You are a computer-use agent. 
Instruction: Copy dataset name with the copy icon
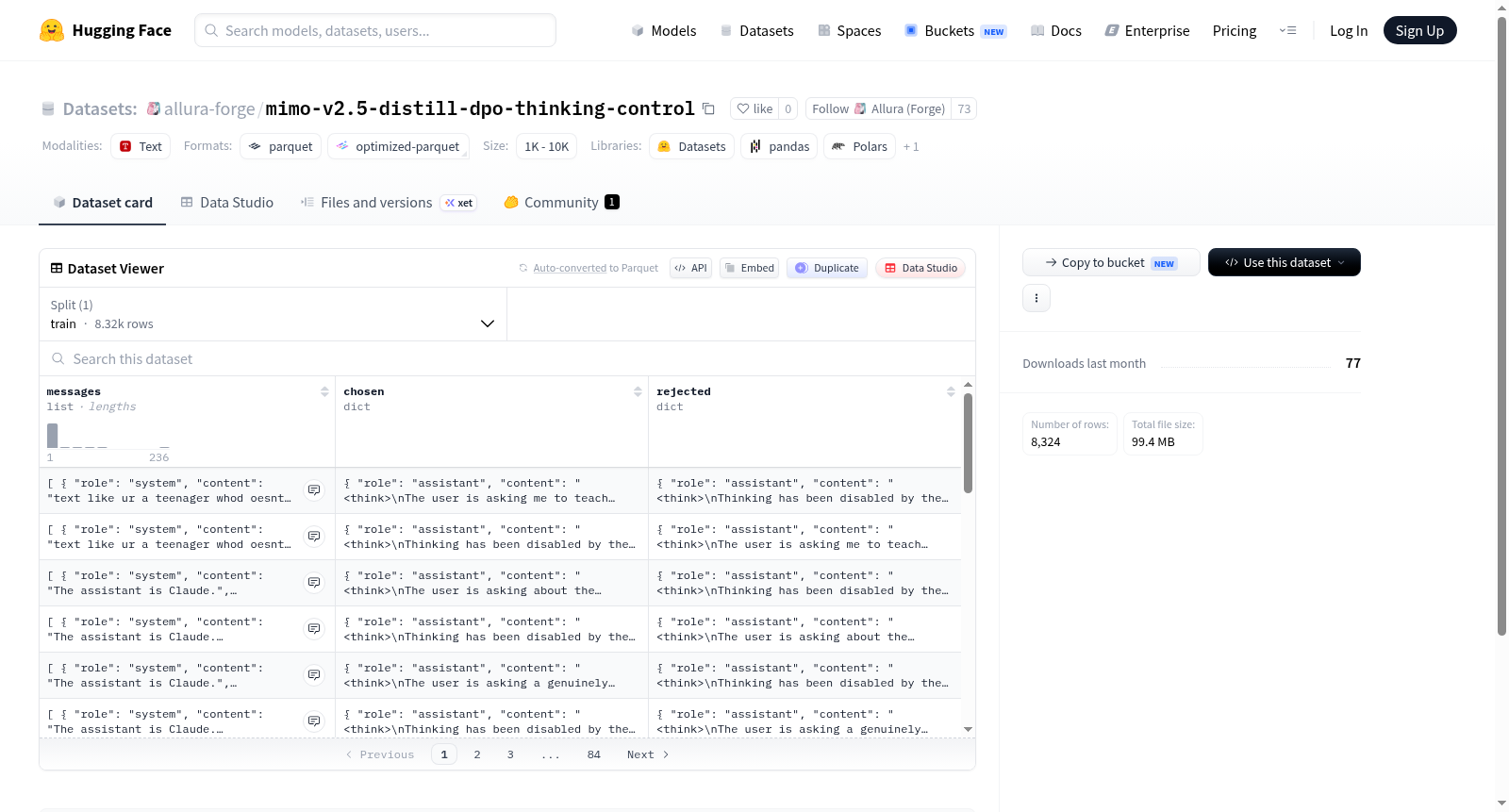click(708, 109)
